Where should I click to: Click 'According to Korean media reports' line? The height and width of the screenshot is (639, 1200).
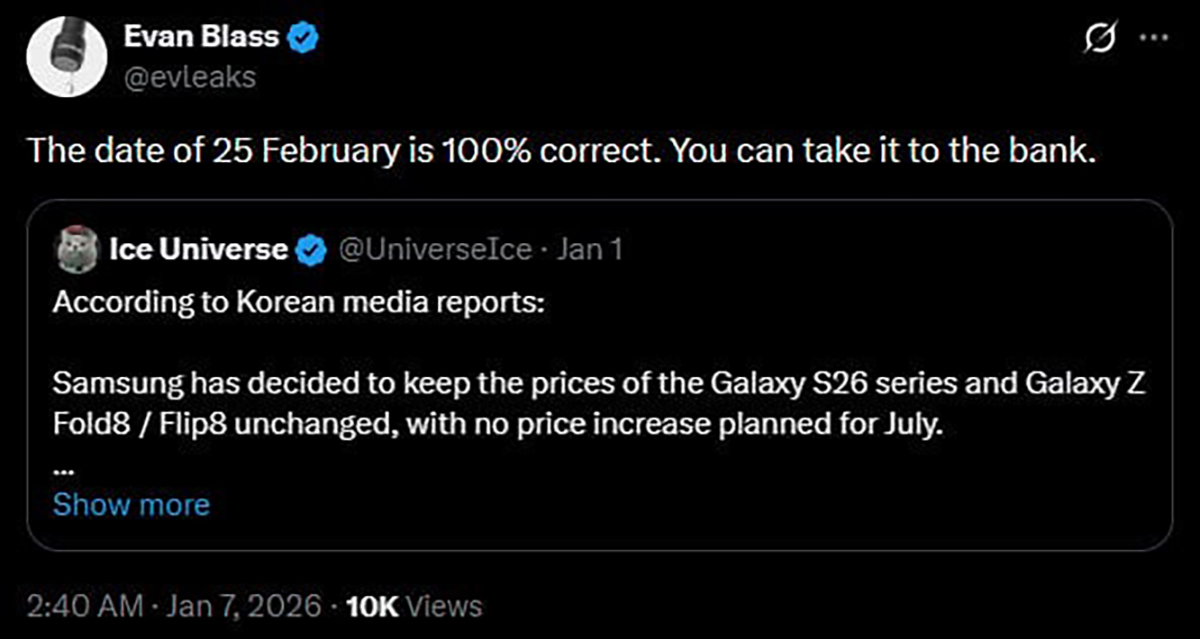point(299,302)
